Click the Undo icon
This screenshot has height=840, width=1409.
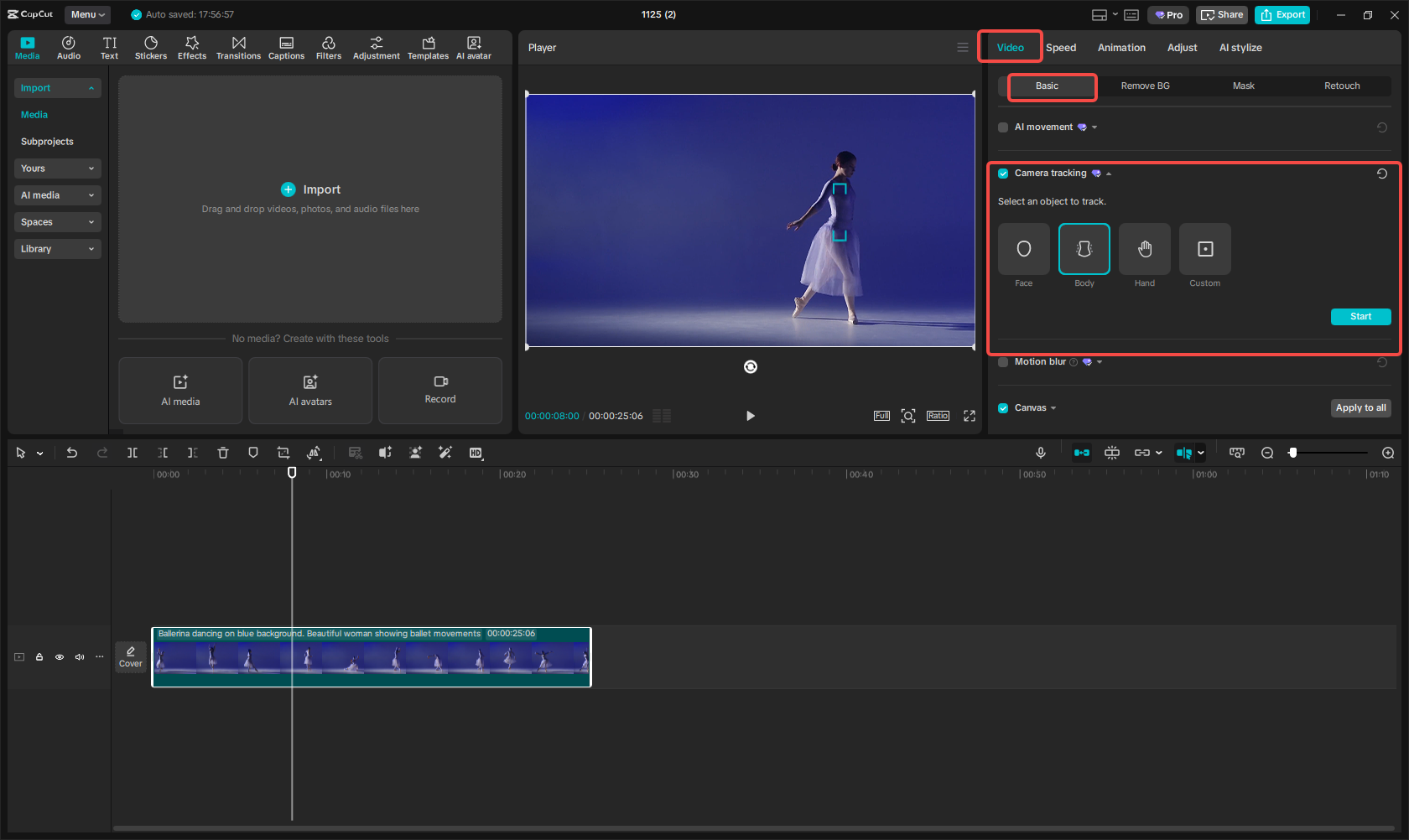tap(71, 453)
